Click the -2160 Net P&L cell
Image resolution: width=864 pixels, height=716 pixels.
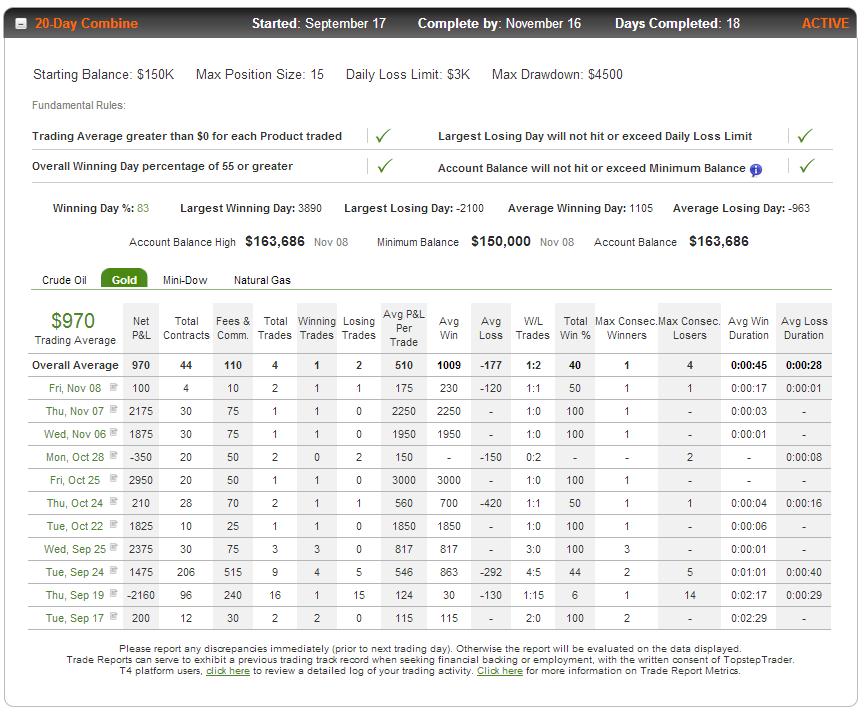[x=141, y=595]
